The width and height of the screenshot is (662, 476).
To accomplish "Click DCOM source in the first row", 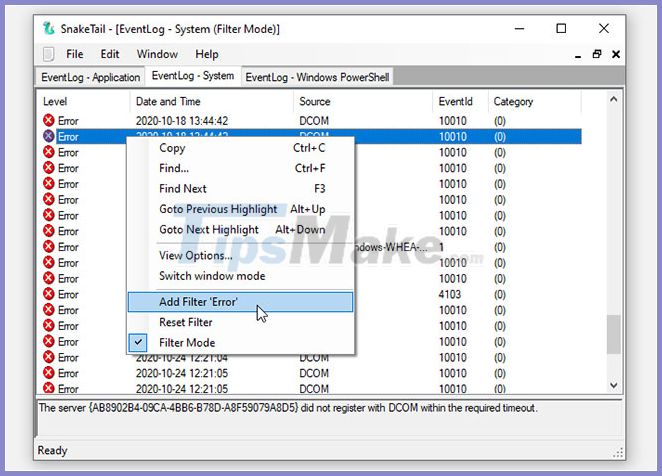I will (314, 121).
